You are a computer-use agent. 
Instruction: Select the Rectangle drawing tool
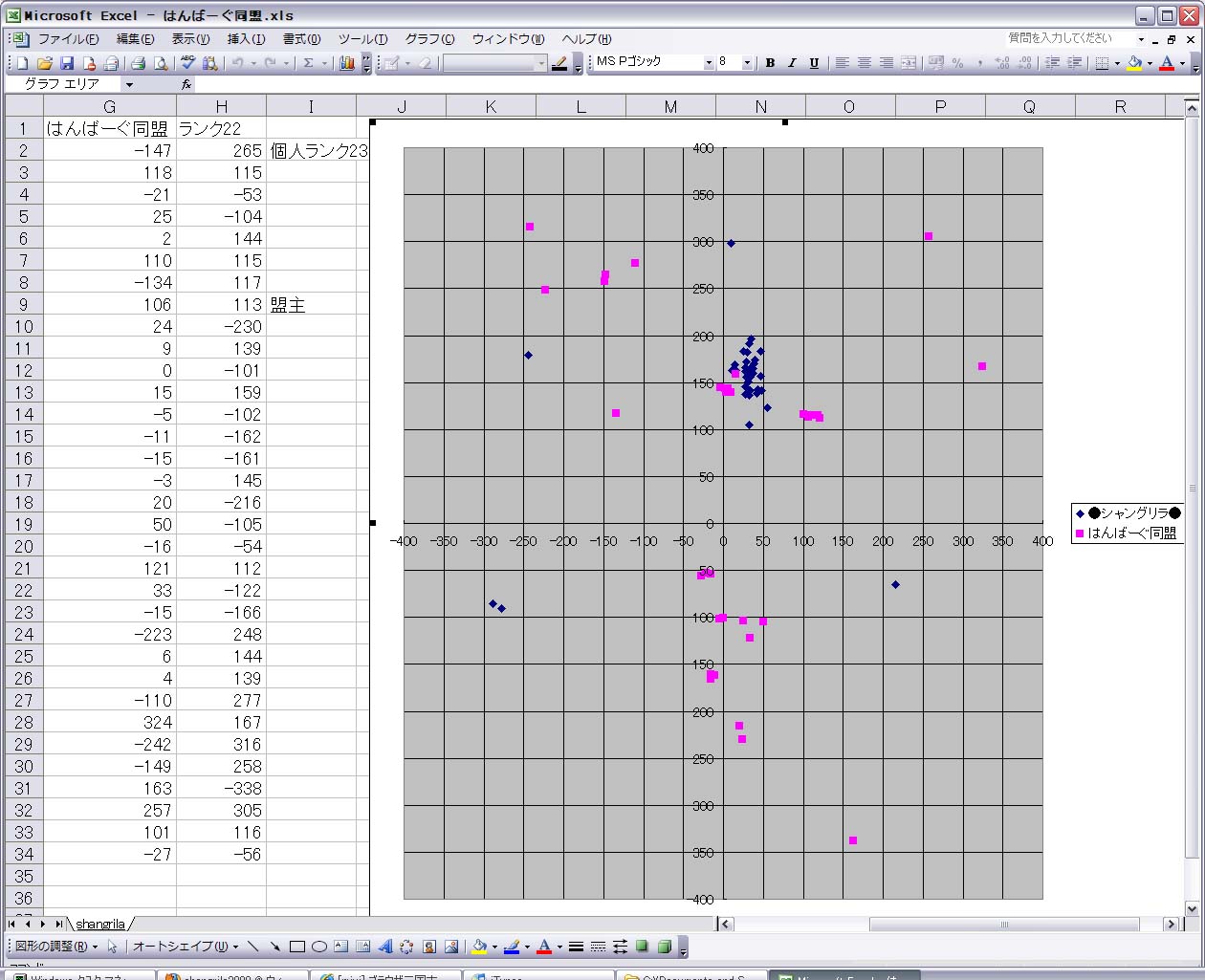pos(297,947)
